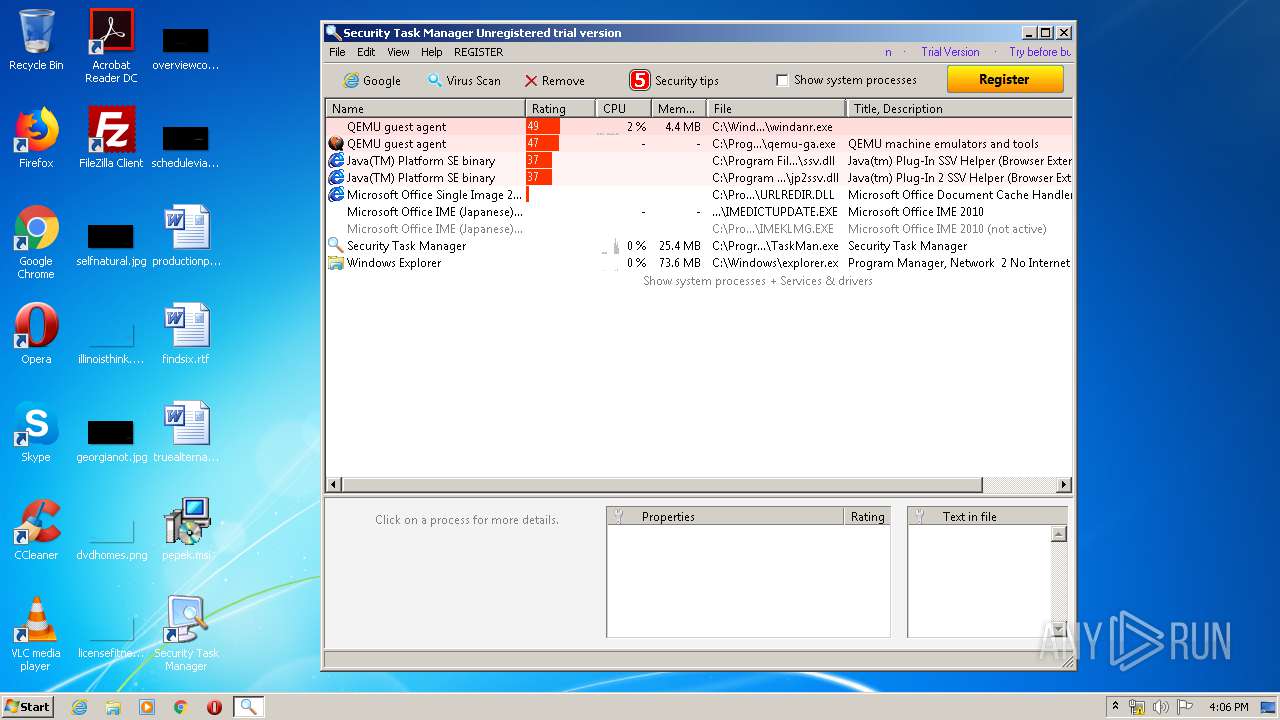Image resolution: width=1280 pixels, height=720 pixels.
Task: Select Security Task Manager process icon
Action: click(x=336, y=246)
